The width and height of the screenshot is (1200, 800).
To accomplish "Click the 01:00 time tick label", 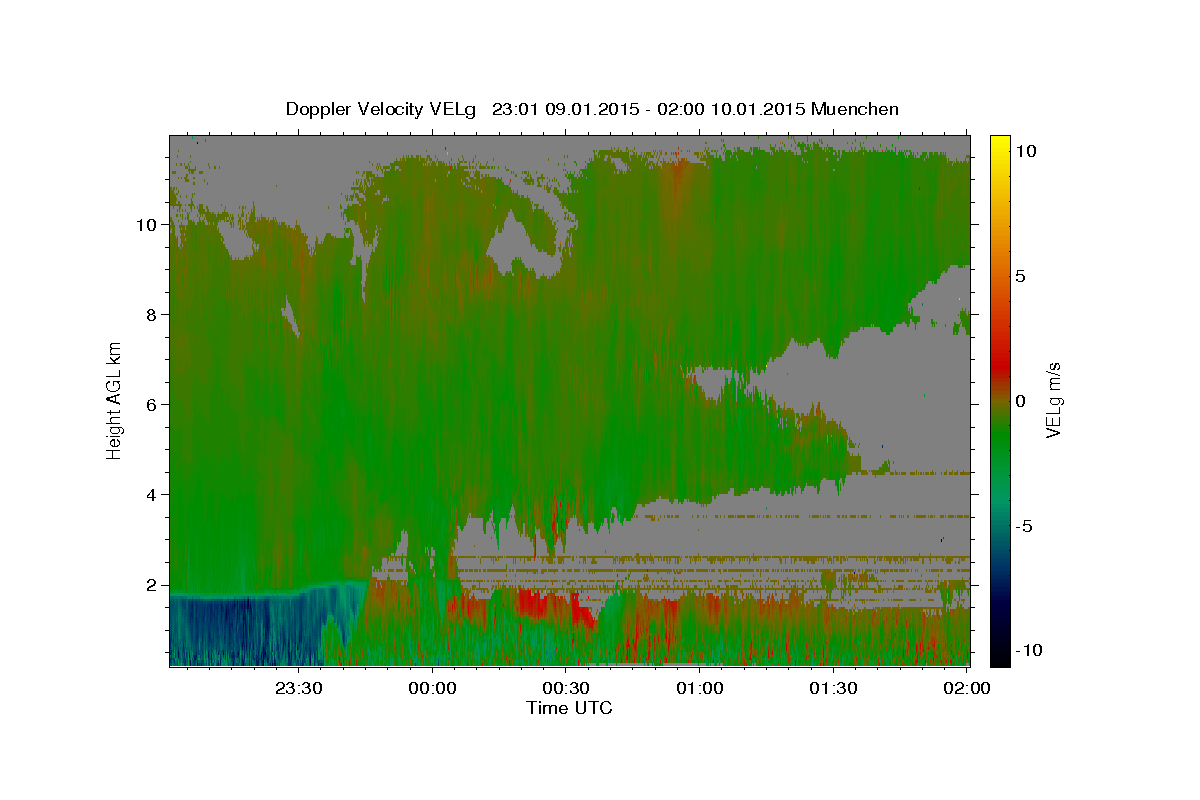I will coord(699,688).
